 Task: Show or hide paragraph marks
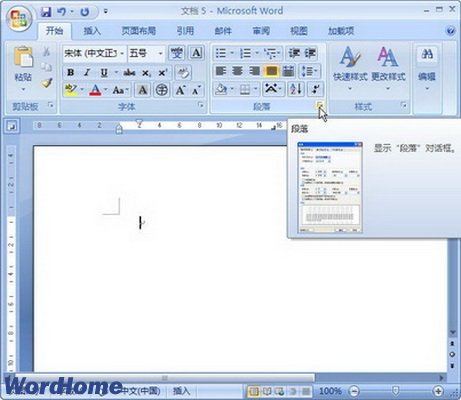315,89
